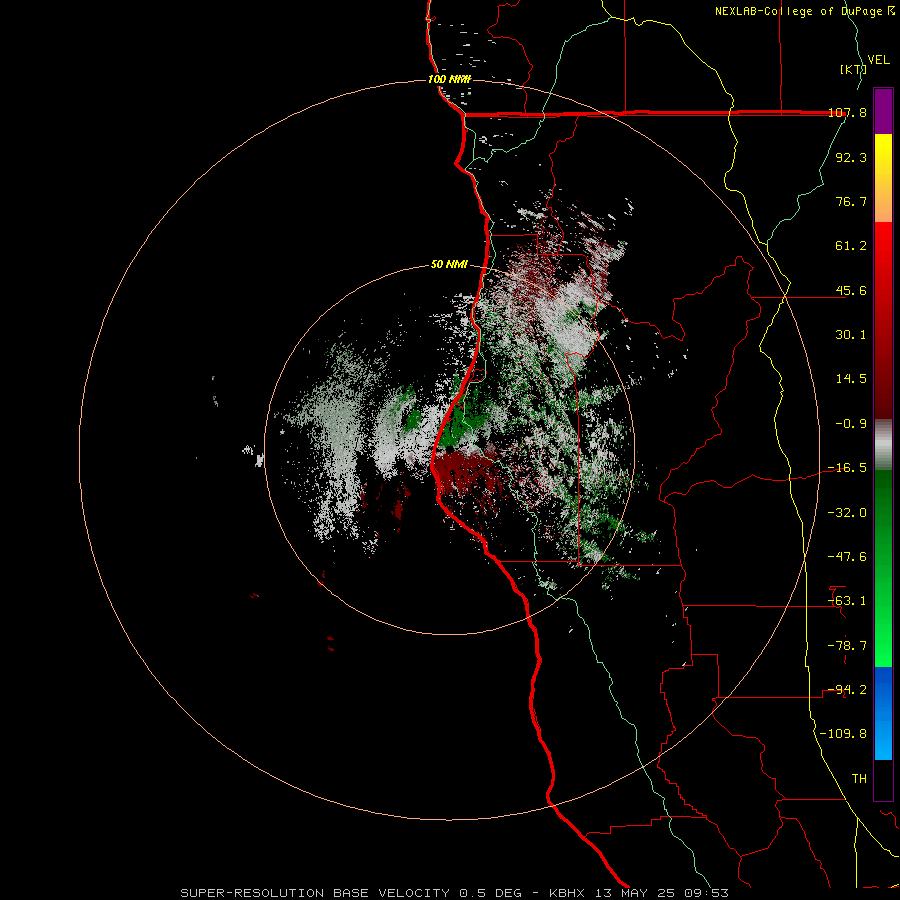The image size is (900, 900).
Task: Click the [KT] units label
Action: [x=853, y=69]
